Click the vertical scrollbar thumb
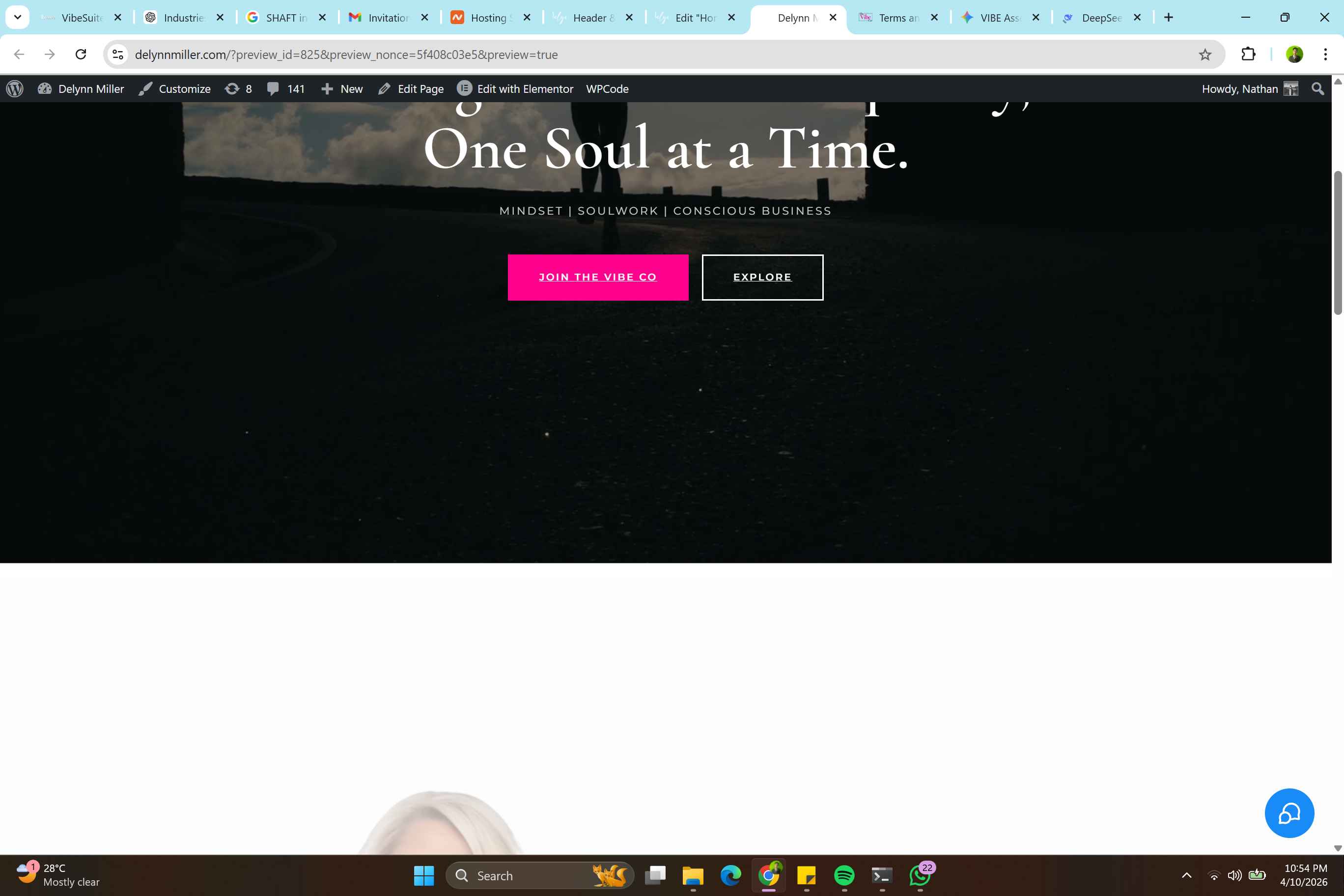The height and width of the screenshot is (896, 1344). [1338, 242]
